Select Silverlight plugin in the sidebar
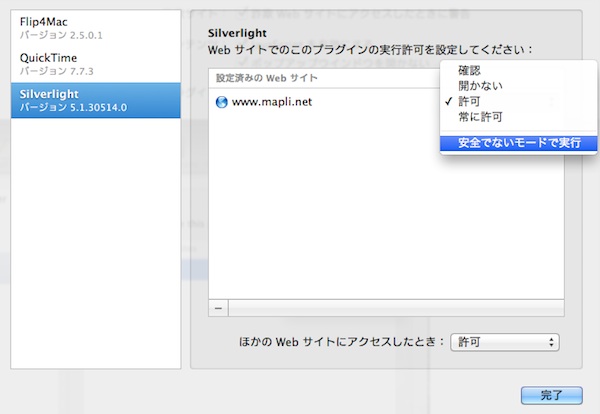This screenshot has height=414, width=600. 96,100
